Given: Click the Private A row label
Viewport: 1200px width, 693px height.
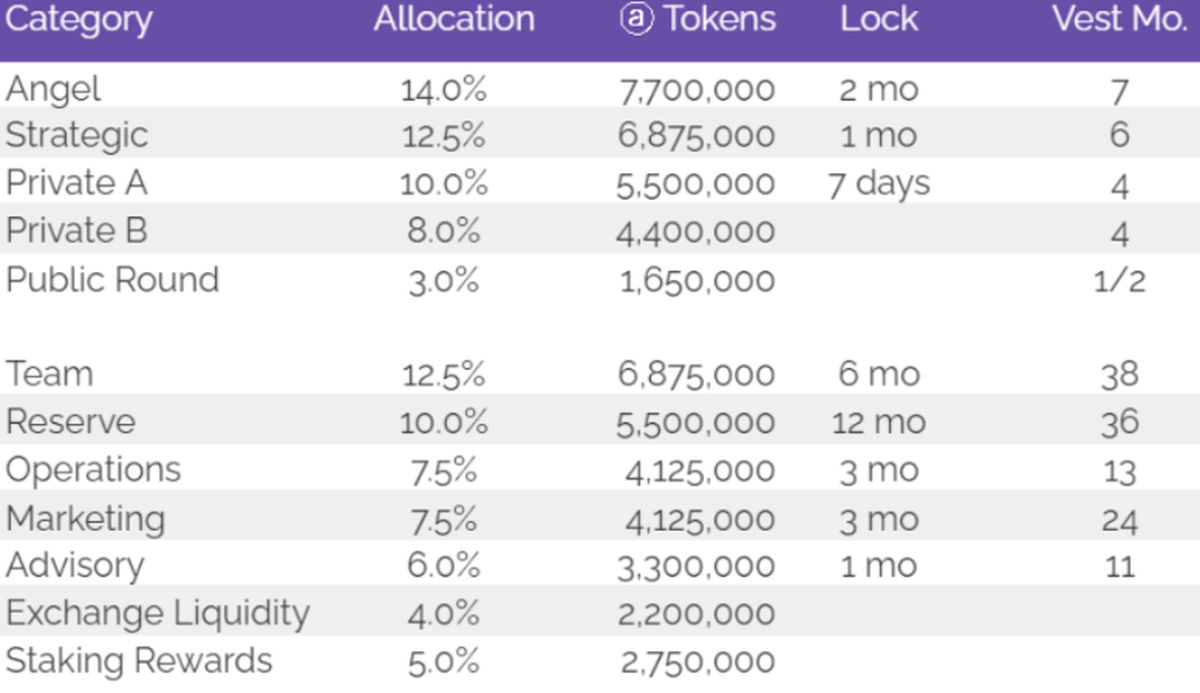Looking at the screenshot, I should tap(75, 183).
